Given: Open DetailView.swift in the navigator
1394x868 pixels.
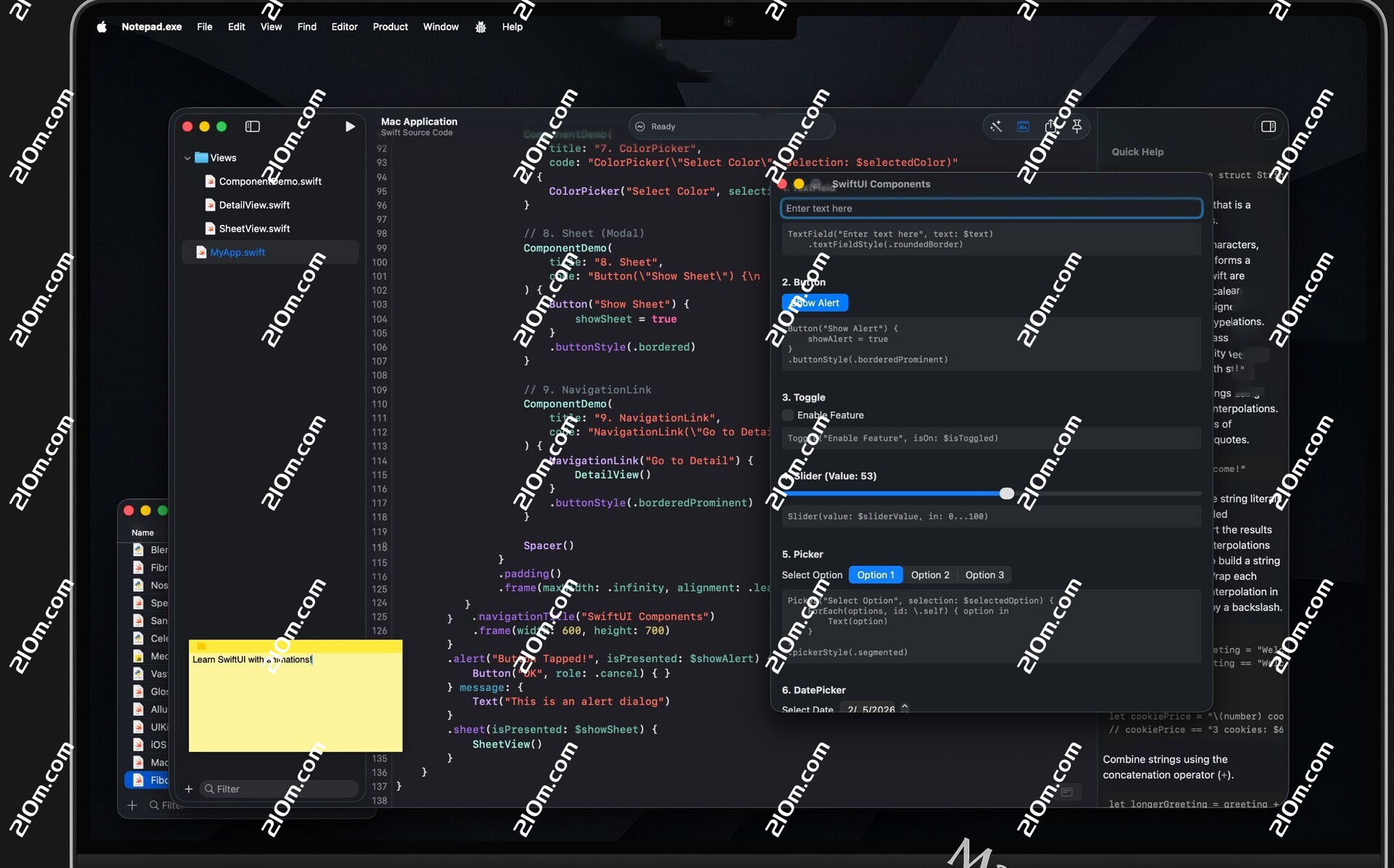Looking at the screenshot, I should click(270, 205).
